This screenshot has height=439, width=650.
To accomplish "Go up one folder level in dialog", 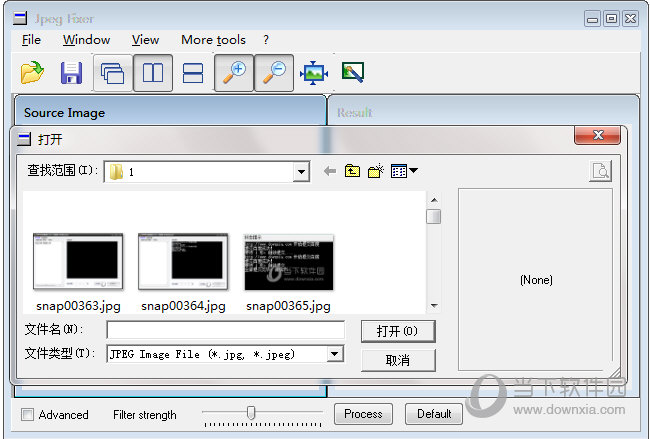I will 352,172.
